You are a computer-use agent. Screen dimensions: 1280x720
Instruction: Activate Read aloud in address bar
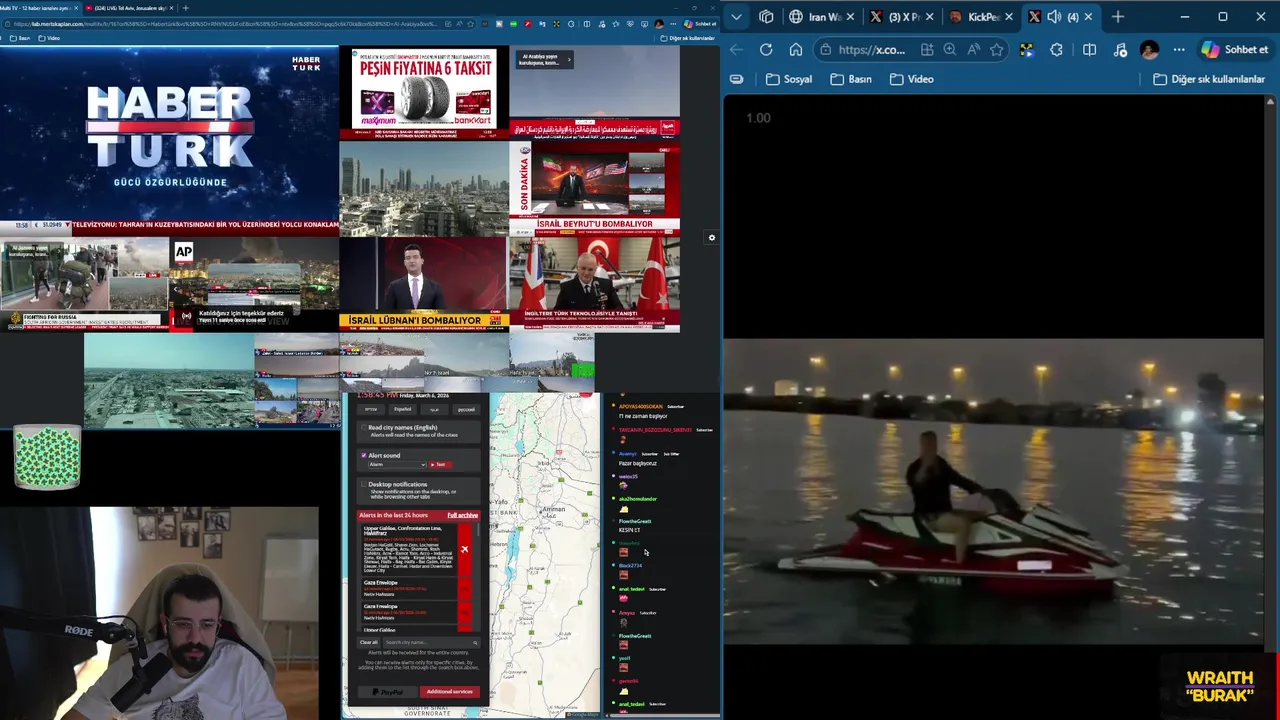[x=973, y=49]
